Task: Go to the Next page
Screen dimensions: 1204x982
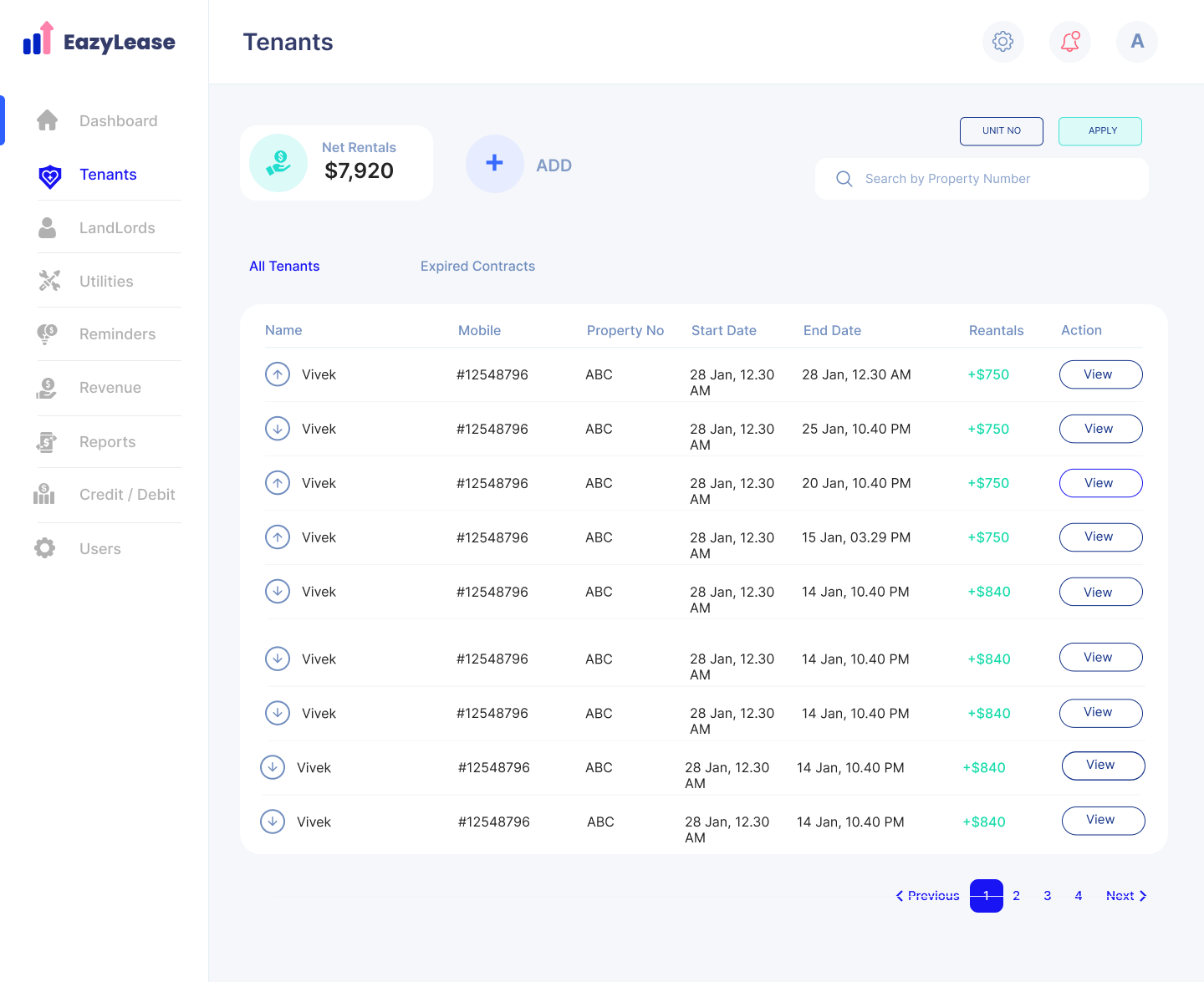Action: (x=1125, y=896)
